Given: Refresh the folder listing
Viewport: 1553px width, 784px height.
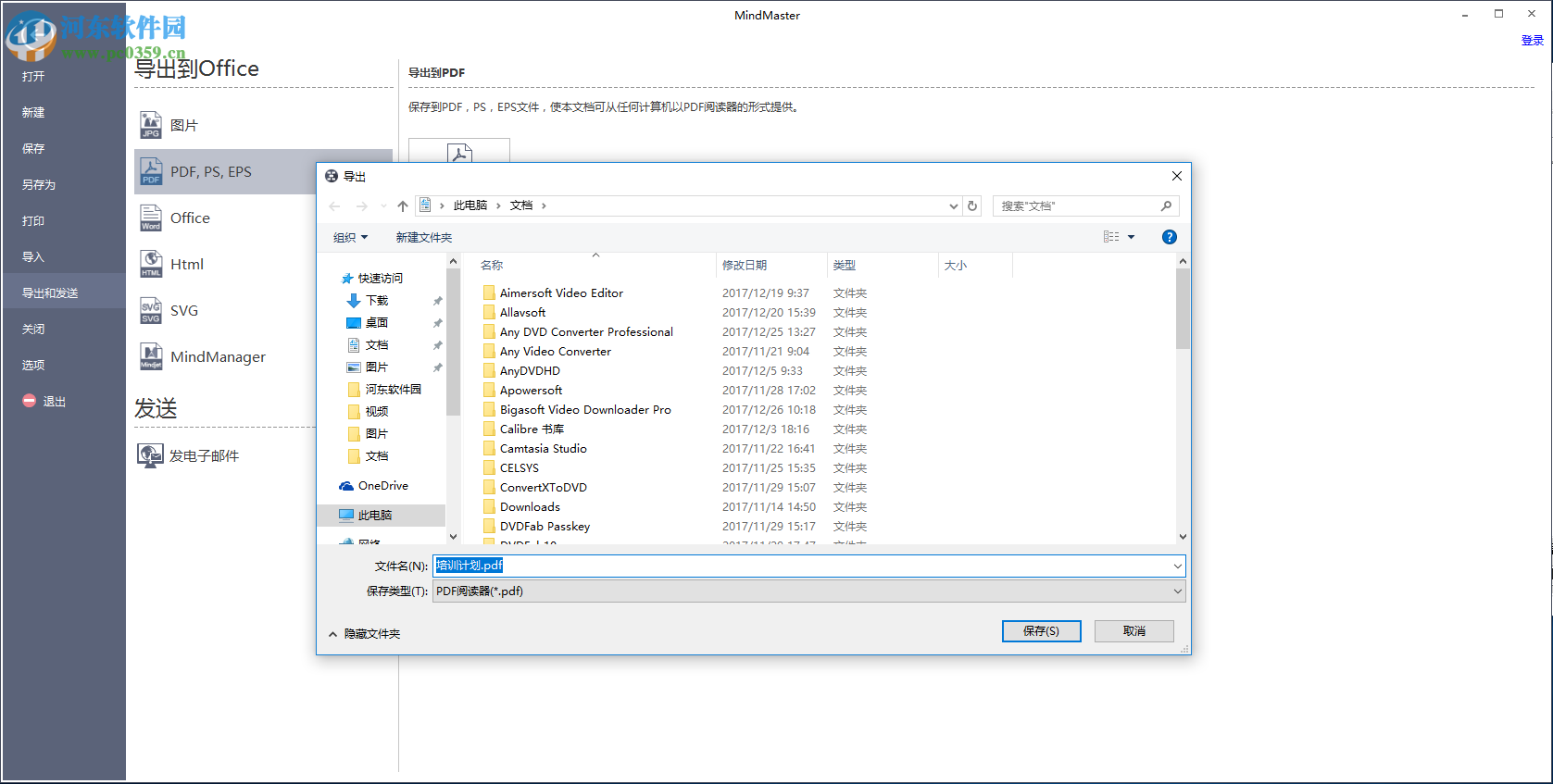Looking at the screenshot, I should coord(972,205).
